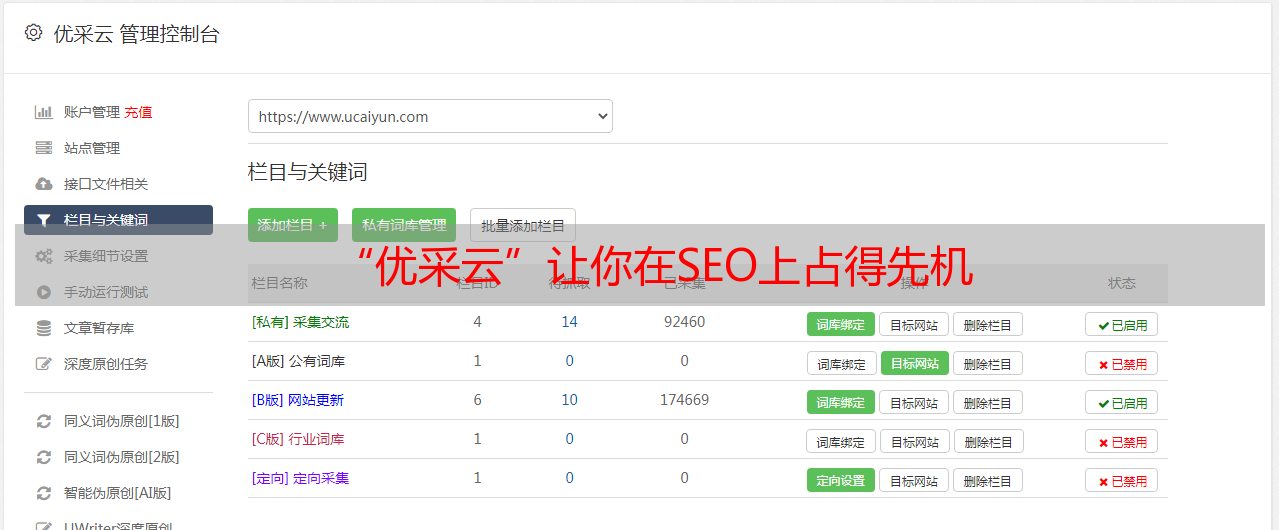Click the 批量添加栏目 button
Screen dimensions: 1279x530
pos(523,225)
